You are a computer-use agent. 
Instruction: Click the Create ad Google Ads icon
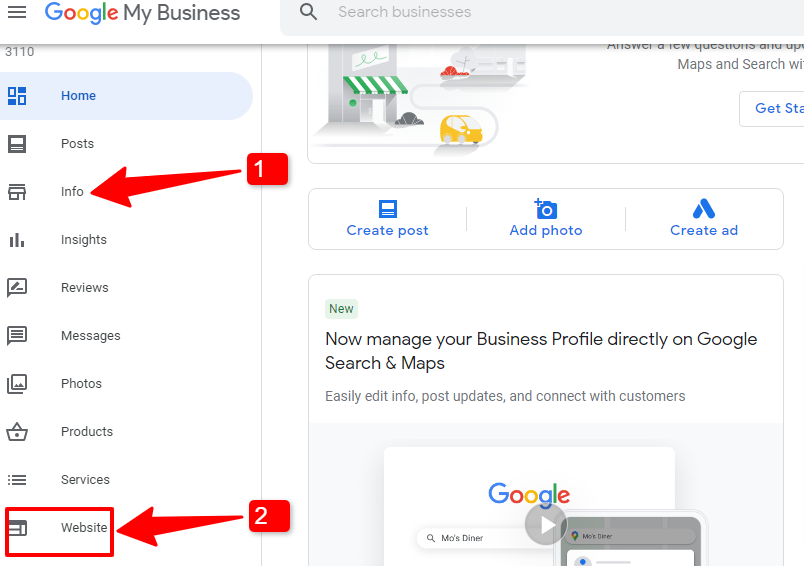(x=704, y=209)
